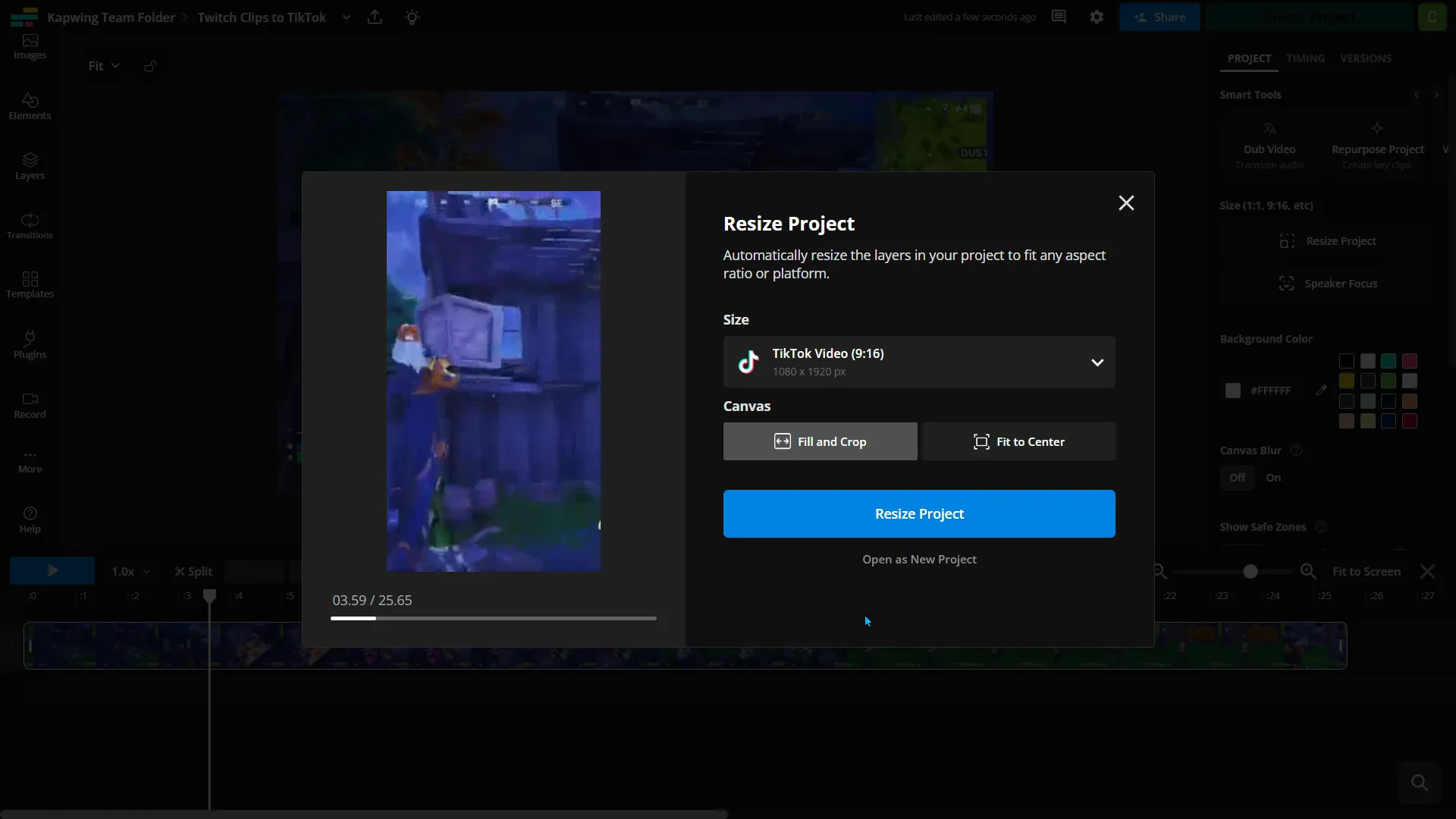Open the Templates sidebar panel
This screenshot has height=819, width=1456.
[30, 285]
